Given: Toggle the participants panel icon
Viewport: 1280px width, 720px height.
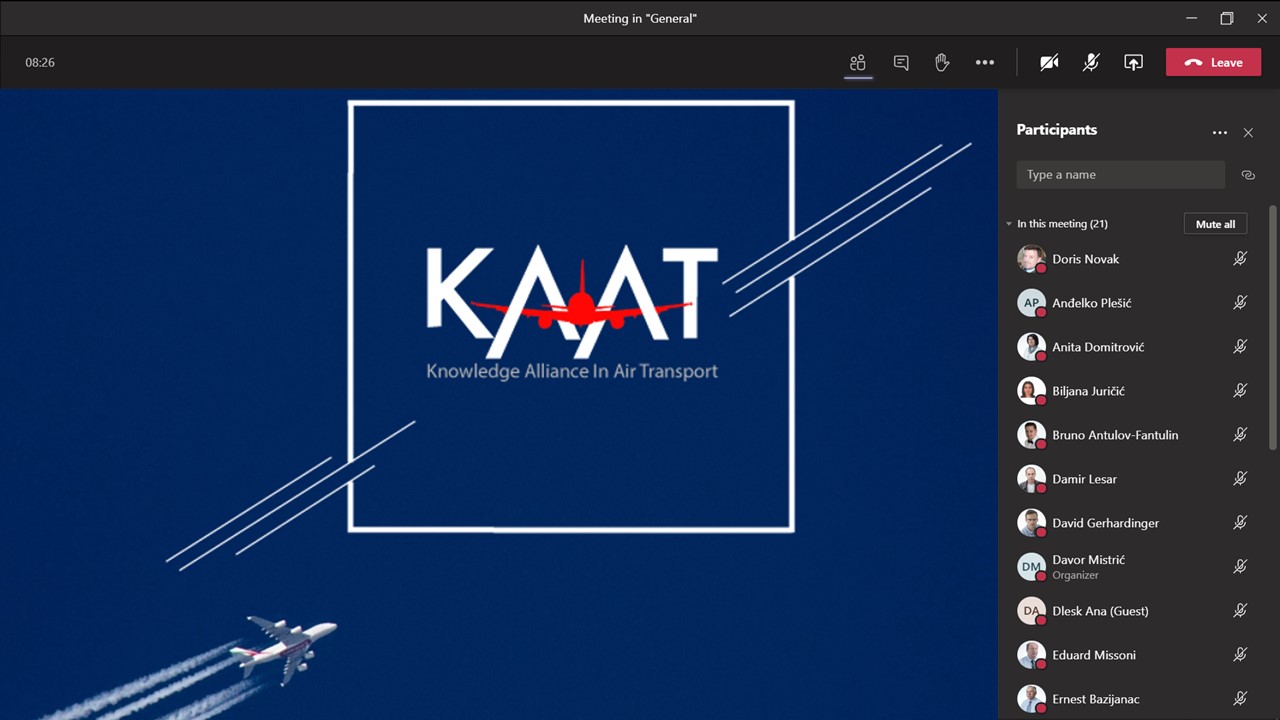Looking at the screenshot, I should tap(858, 62).
